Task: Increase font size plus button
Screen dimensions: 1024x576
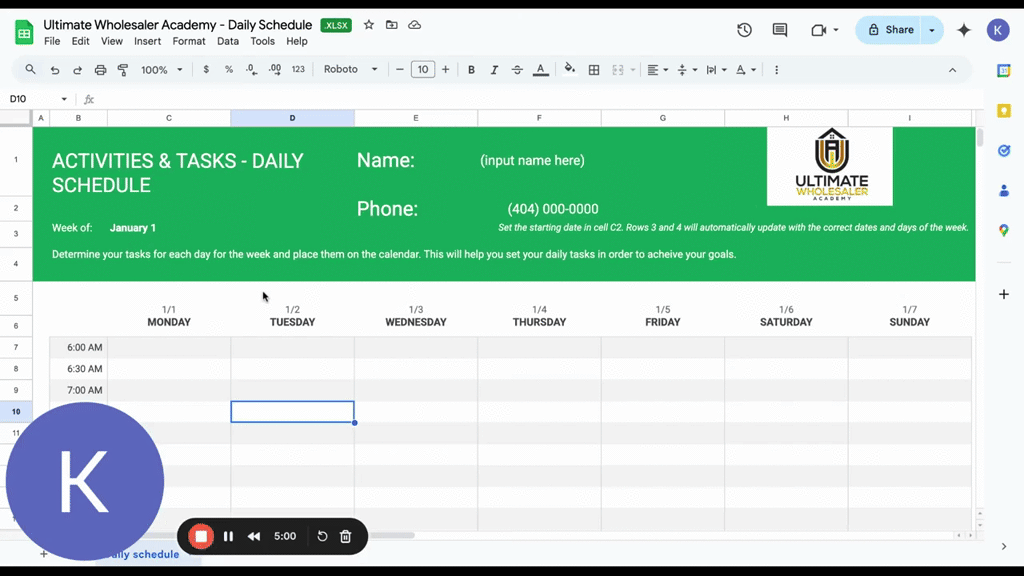Action: 445,69
